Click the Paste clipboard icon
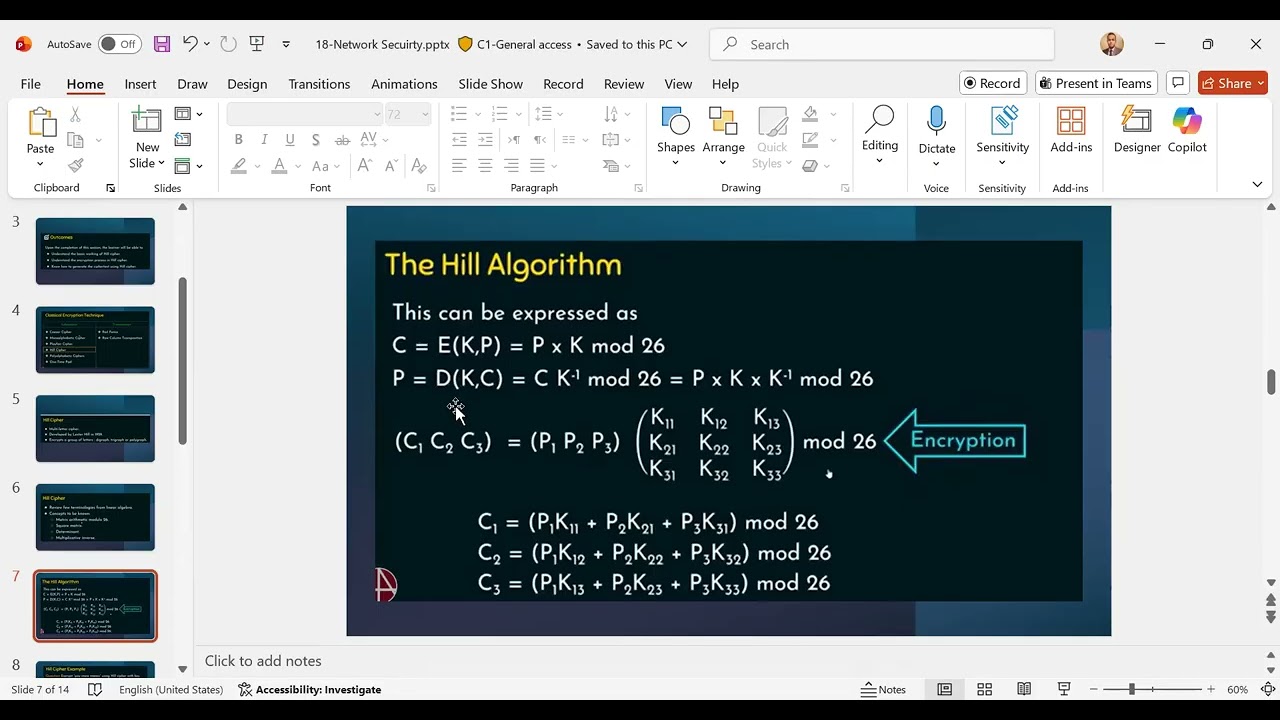 click(41, 123)
